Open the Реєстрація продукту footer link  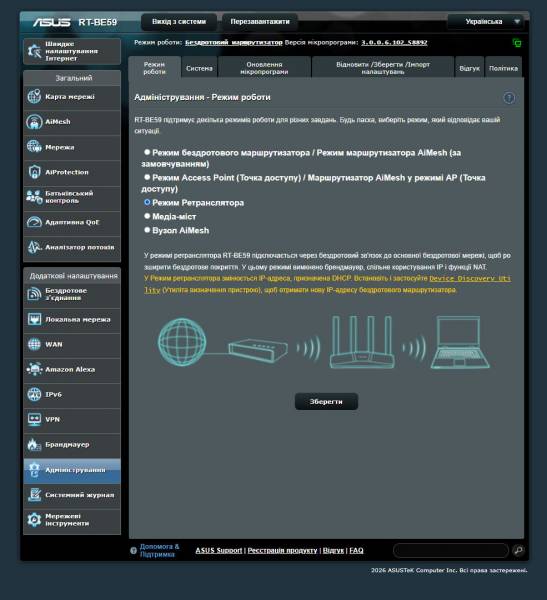282,550
